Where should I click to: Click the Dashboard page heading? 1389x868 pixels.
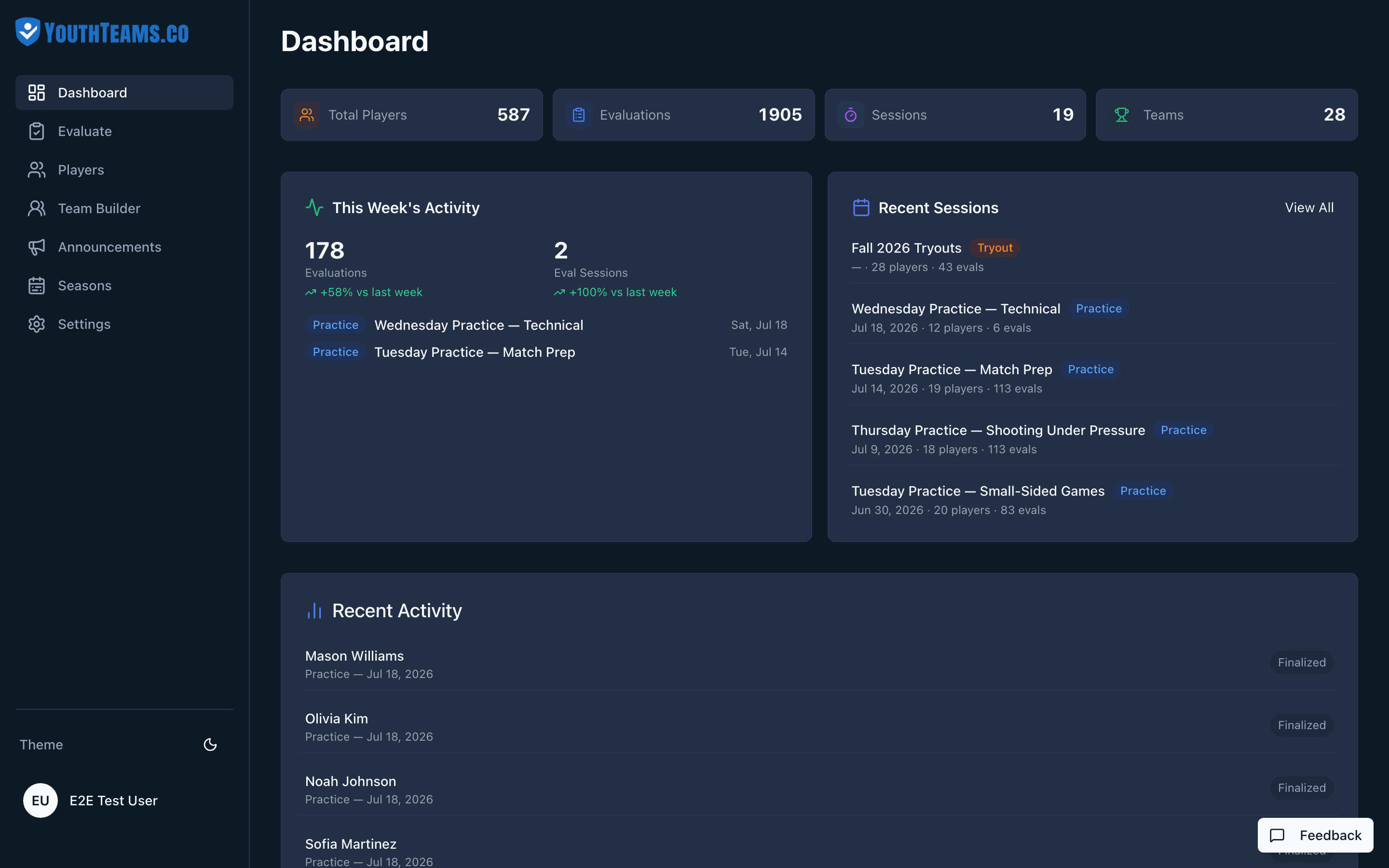[354, 41]
